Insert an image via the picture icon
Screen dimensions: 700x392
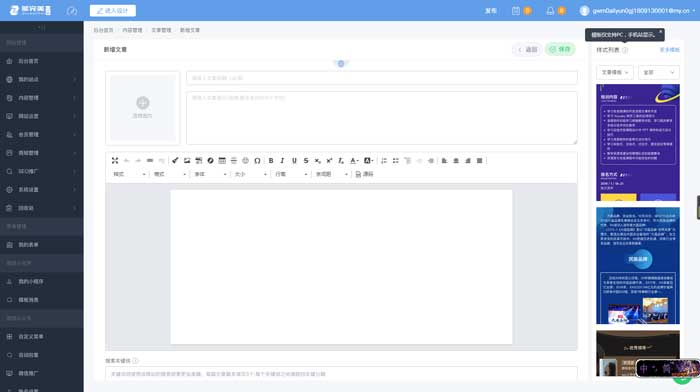(x=187, y=161)
